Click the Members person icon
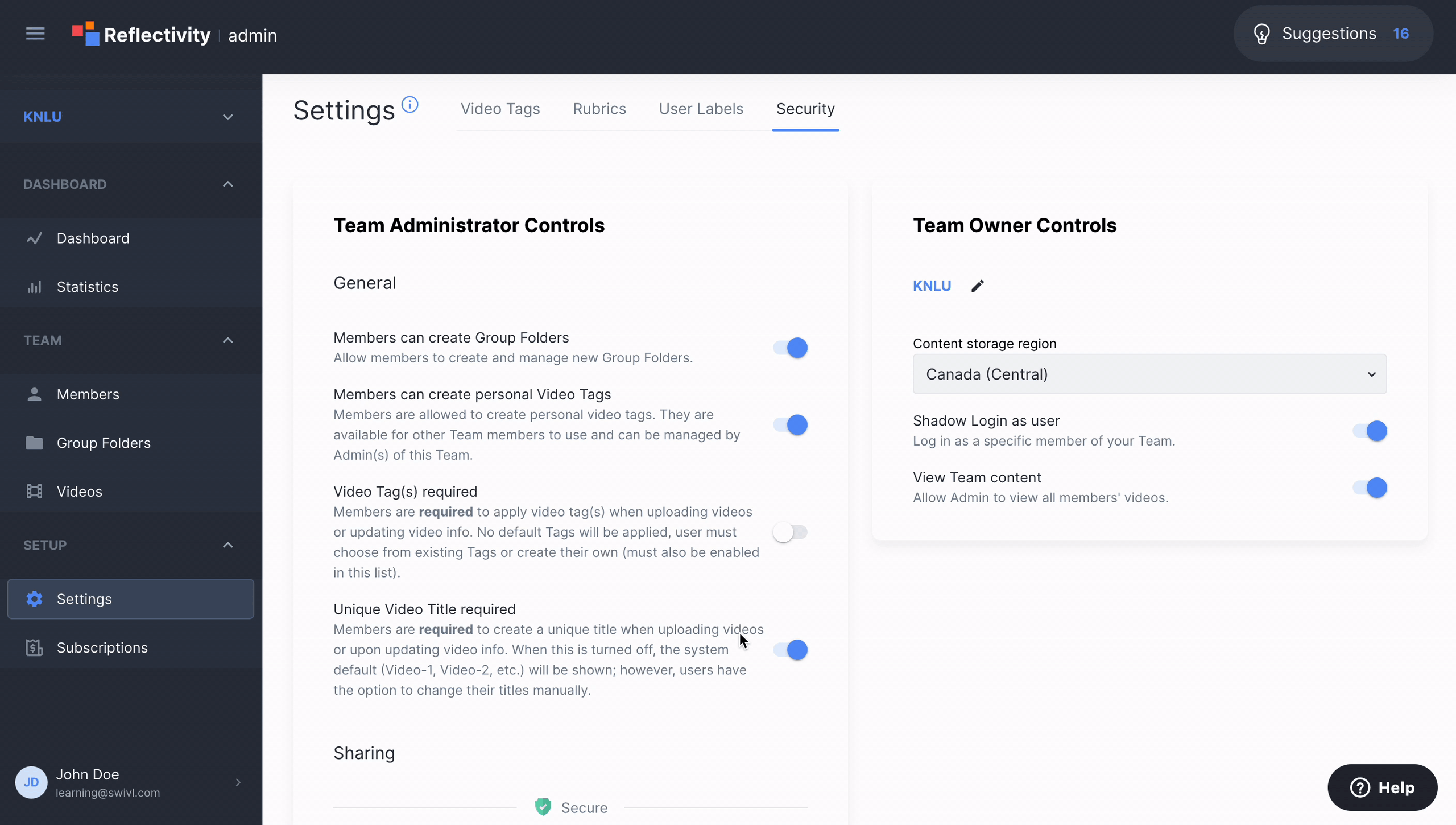This screenshot has width=1456, height=825. point(33,394)
